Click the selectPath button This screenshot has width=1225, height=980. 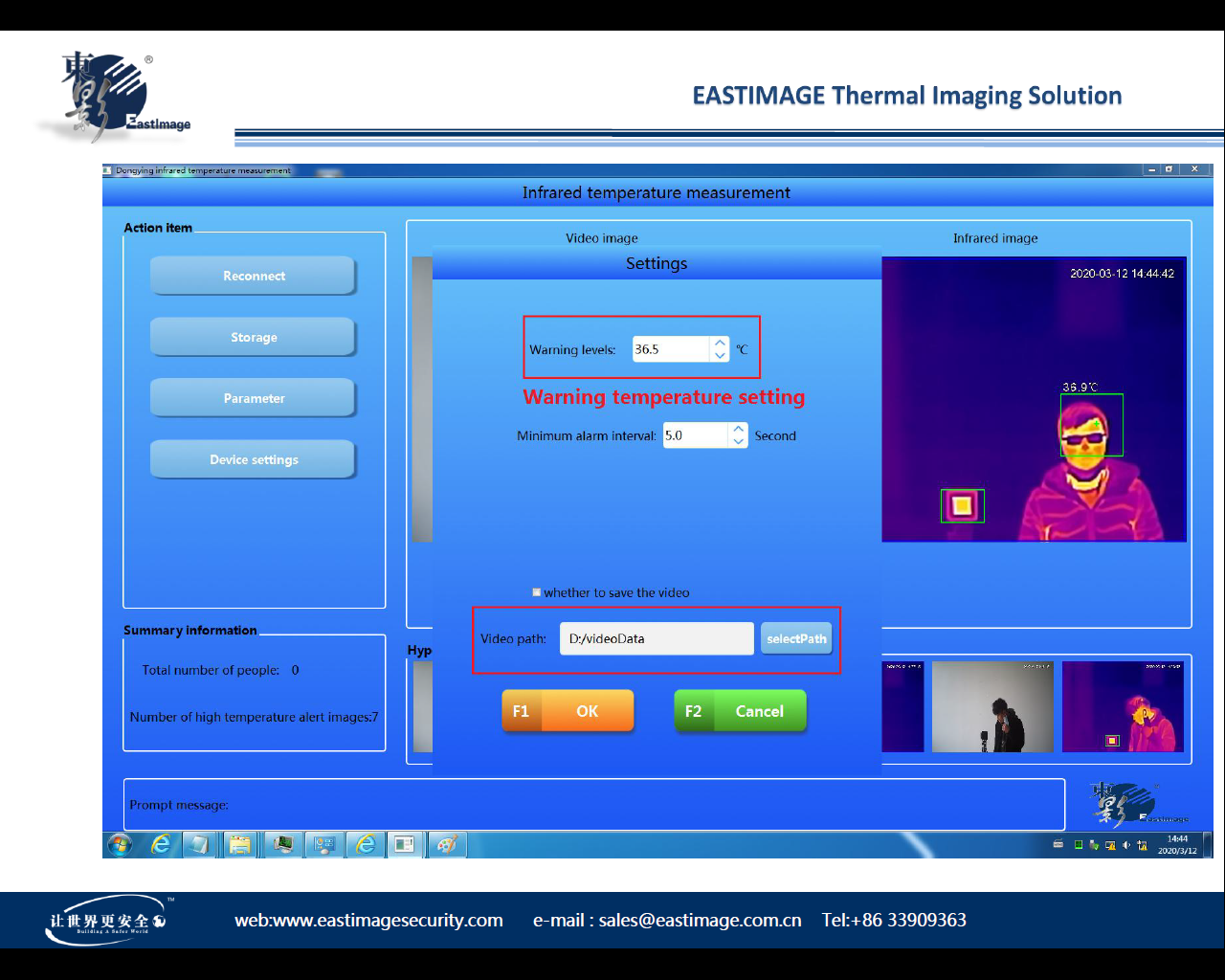796,639
